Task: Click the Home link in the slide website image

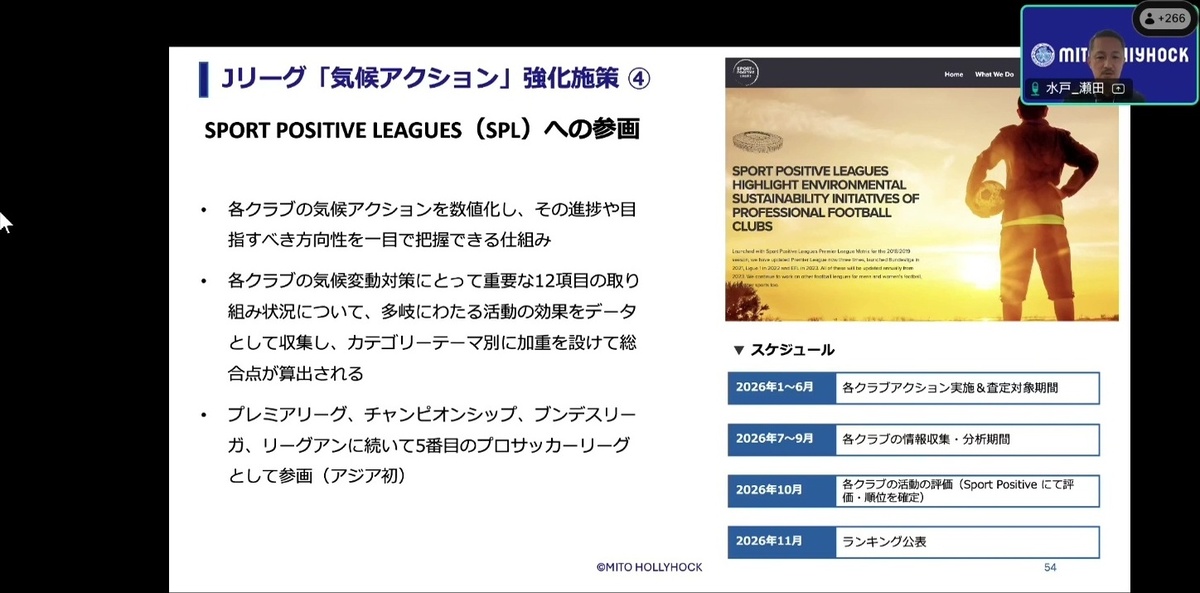Action: tap(953, 74)
